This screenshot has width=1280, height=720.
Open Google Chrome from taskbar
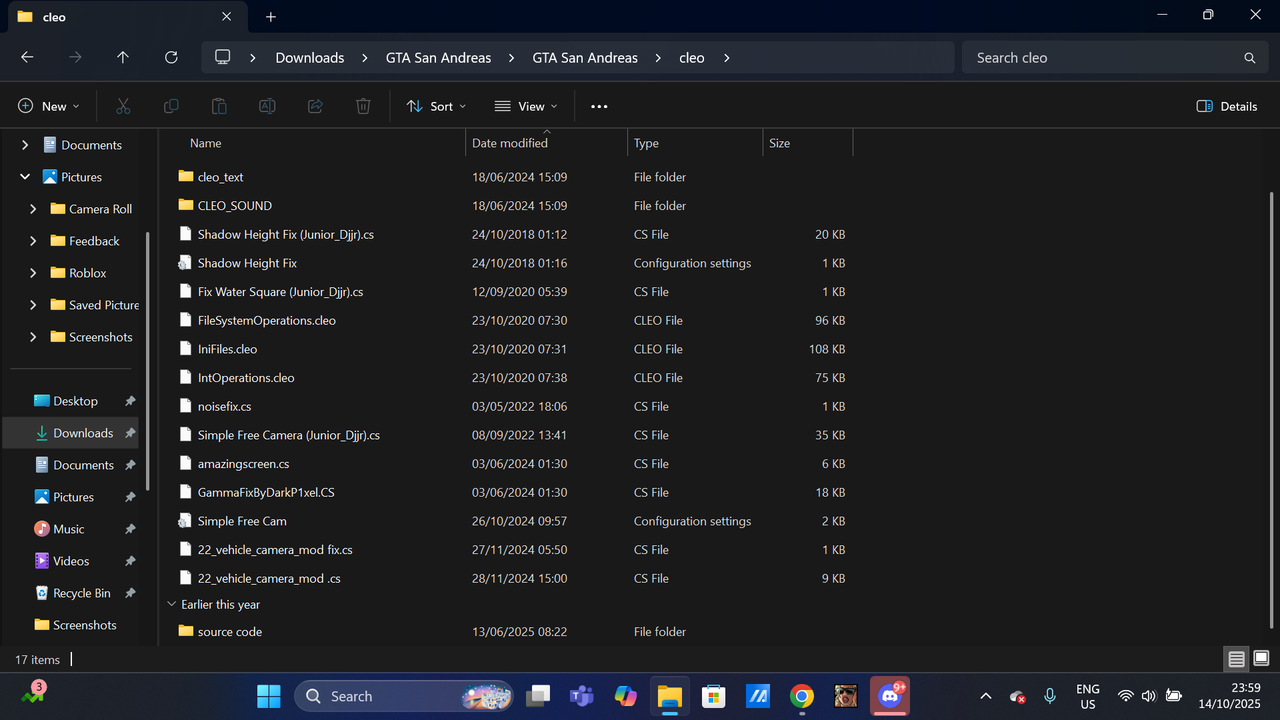[x=801, y=696]
